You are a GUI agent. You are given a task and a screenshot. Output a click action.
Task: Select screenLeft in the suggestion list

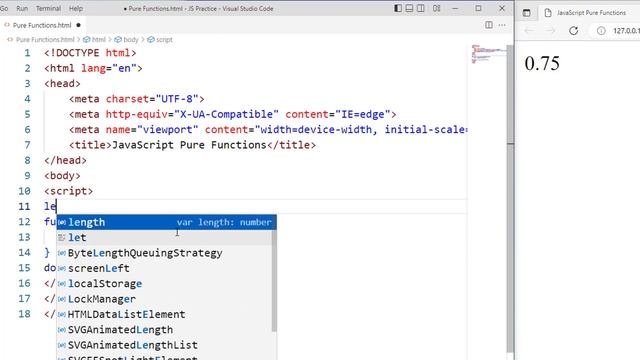point(164,268)
